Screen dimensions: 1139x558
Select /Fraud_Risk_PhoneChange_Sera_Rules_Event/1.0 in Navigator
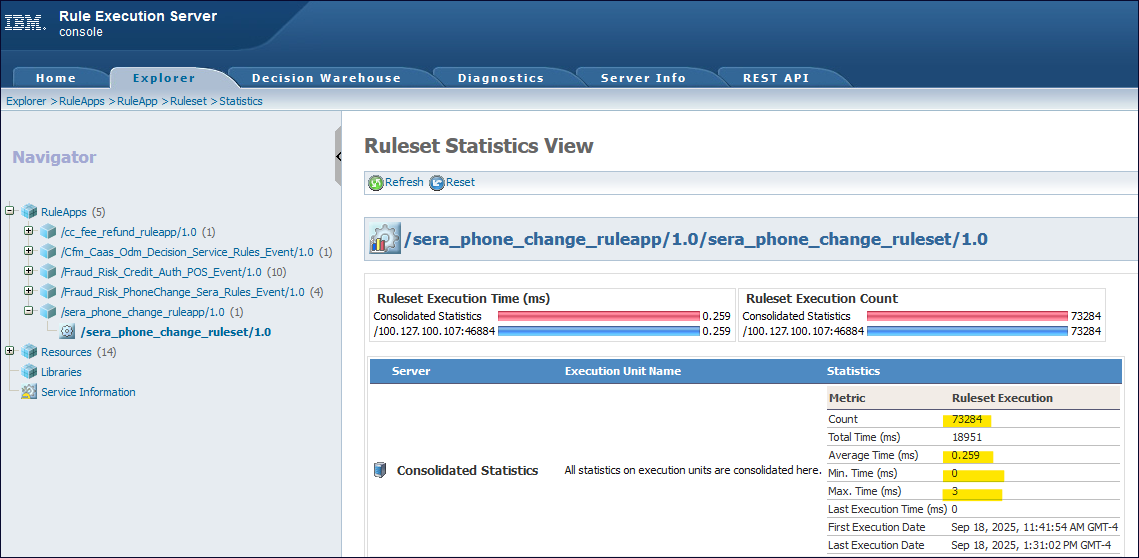point(182,292)
